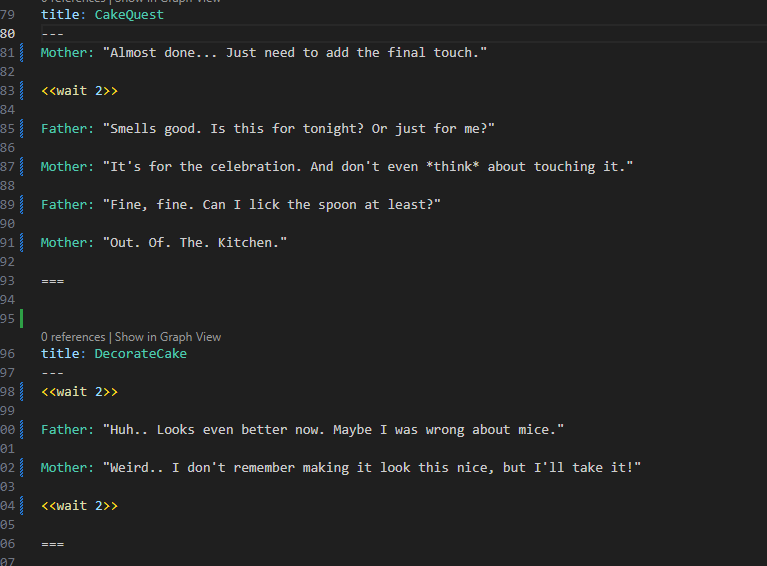The image size is (767, 566).
Task: Click Father's "Huh.. Looks even better now" line
Action: point(302,430)
